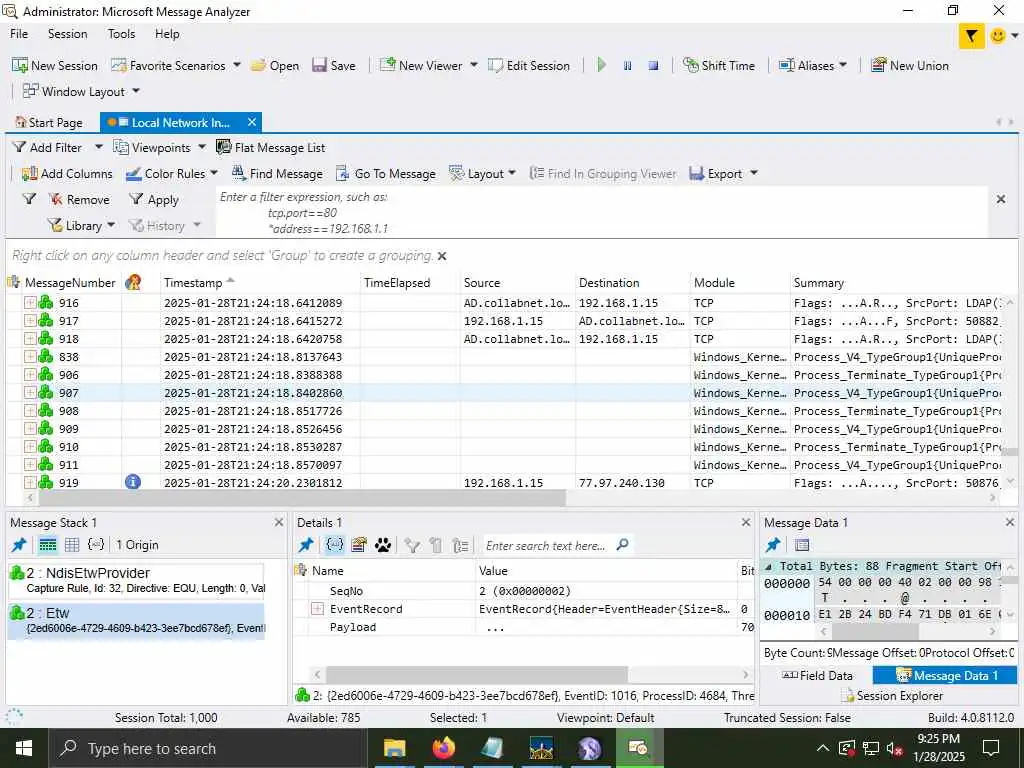This screenshot has width=1024, height=768.
Task: Stop the session with the stop icon
Action: 653,65
